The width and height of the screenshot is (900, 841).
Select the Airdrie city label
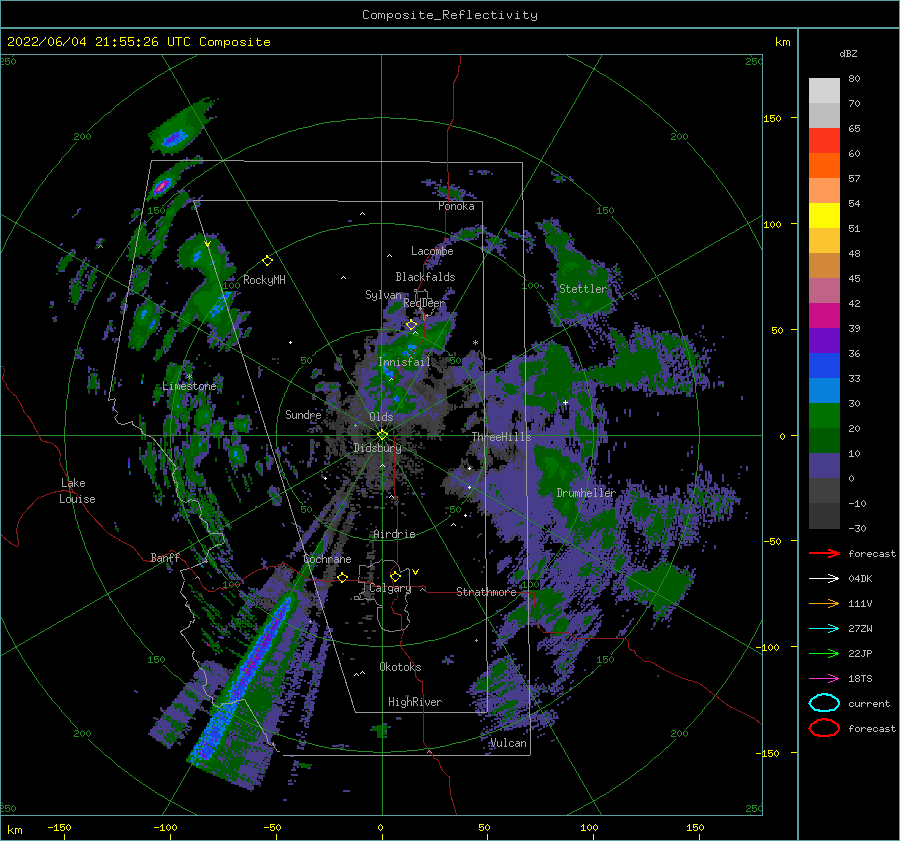pos(394,534)
